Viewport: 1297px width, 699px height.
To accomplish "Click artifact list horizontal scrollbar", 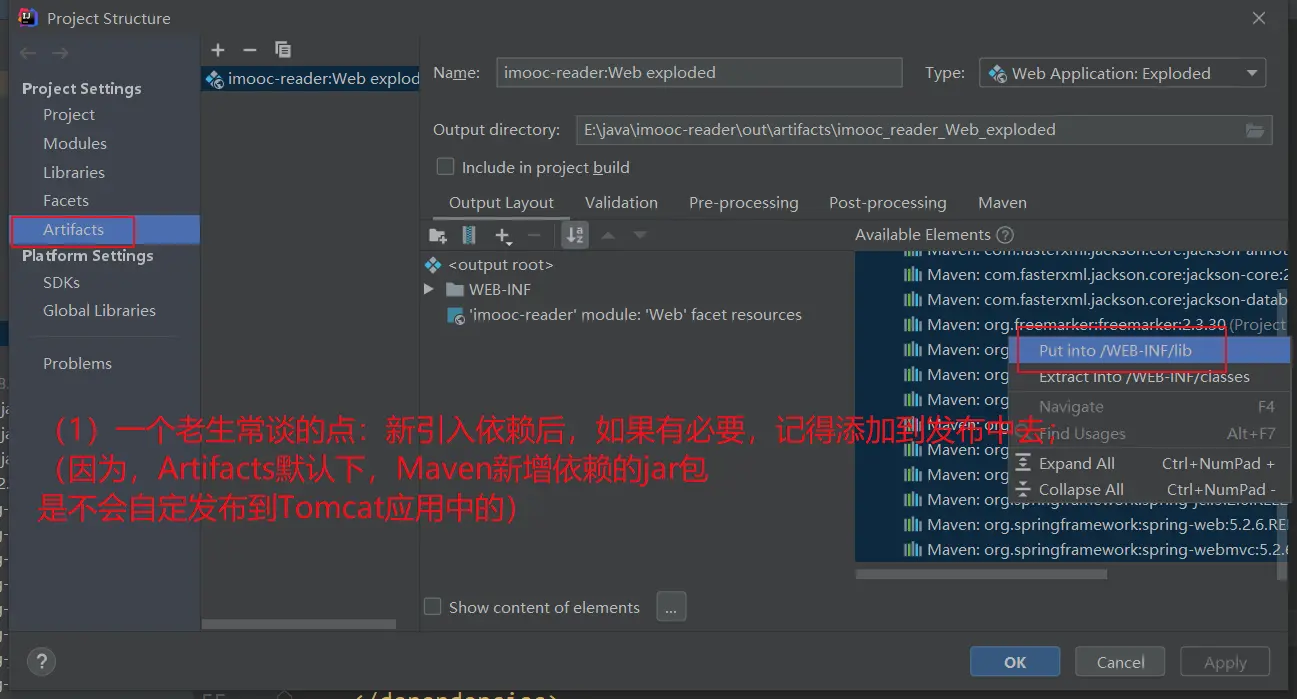I will coord(298,625).
